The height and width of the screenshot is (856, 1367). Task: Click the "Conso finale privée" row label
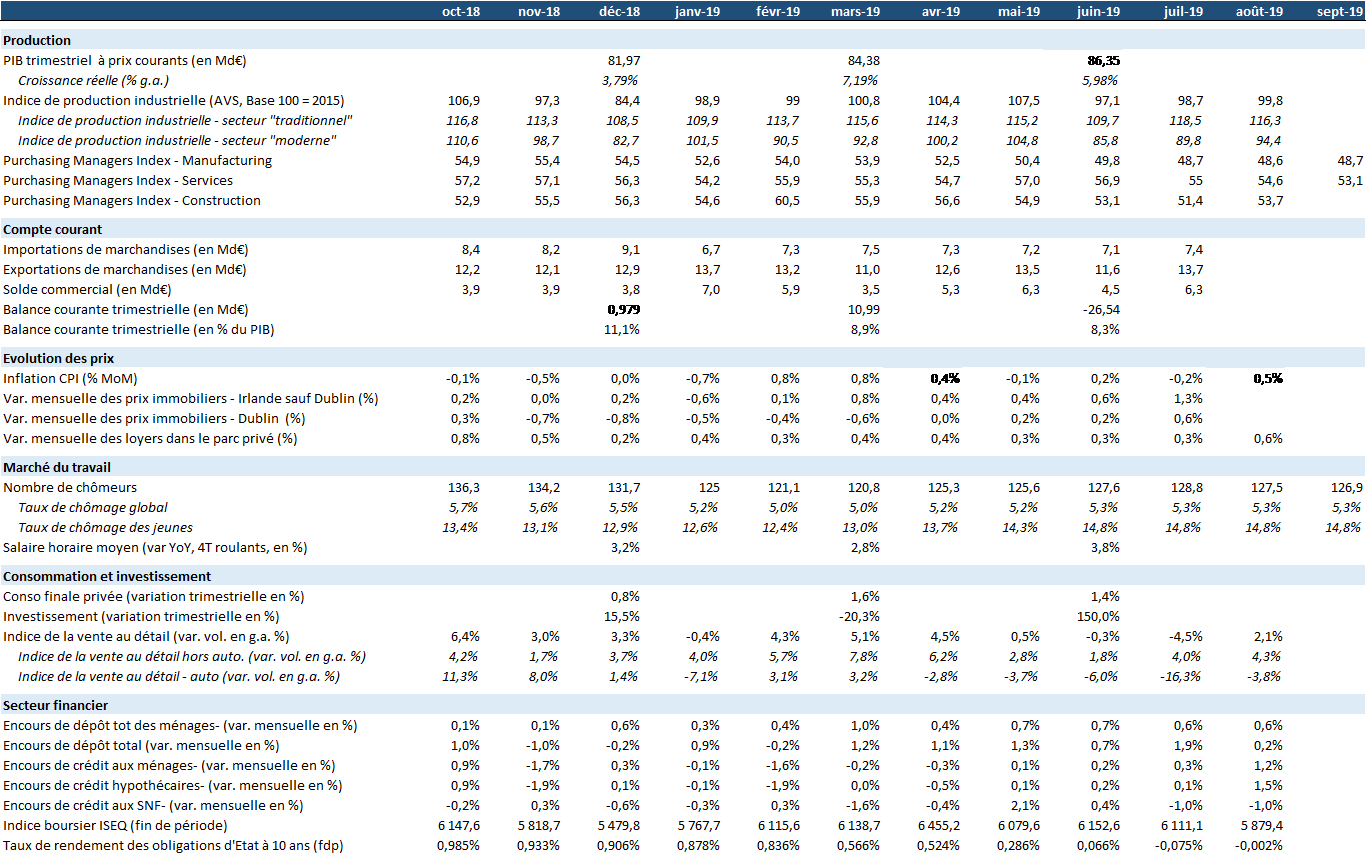154,596
